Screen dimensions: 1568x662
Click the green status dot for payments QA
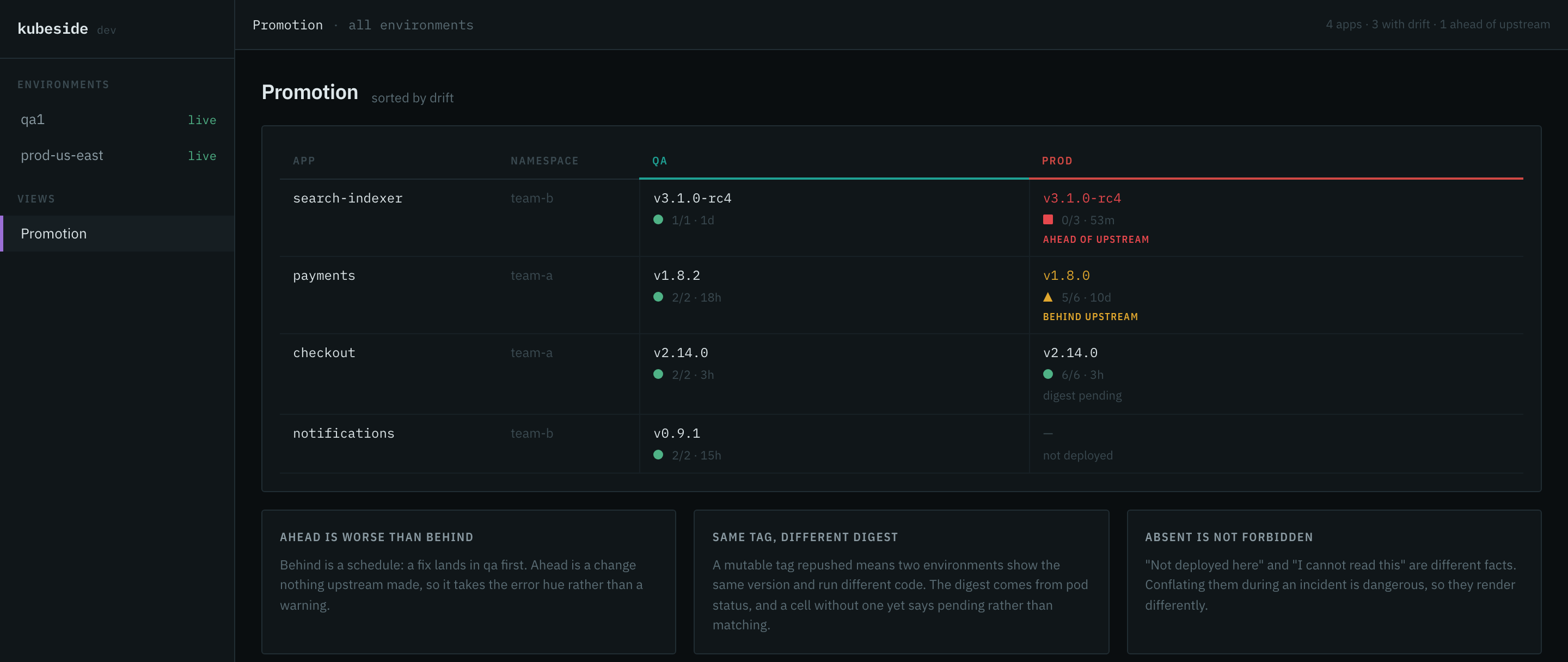point(658,297)
